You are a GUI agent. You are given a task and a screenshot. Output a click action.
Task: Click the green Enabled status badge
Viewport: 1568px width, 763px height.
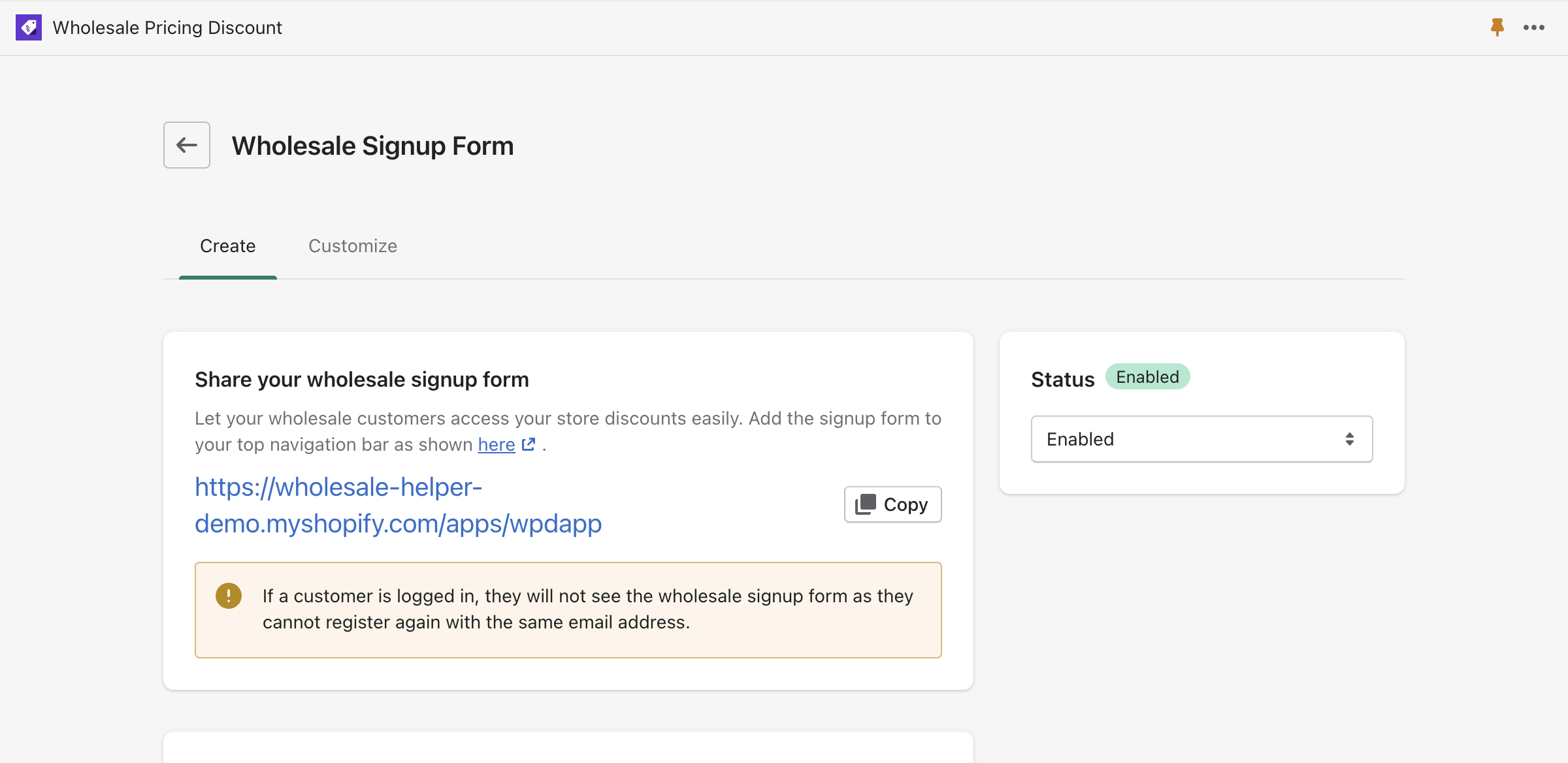1148,377
